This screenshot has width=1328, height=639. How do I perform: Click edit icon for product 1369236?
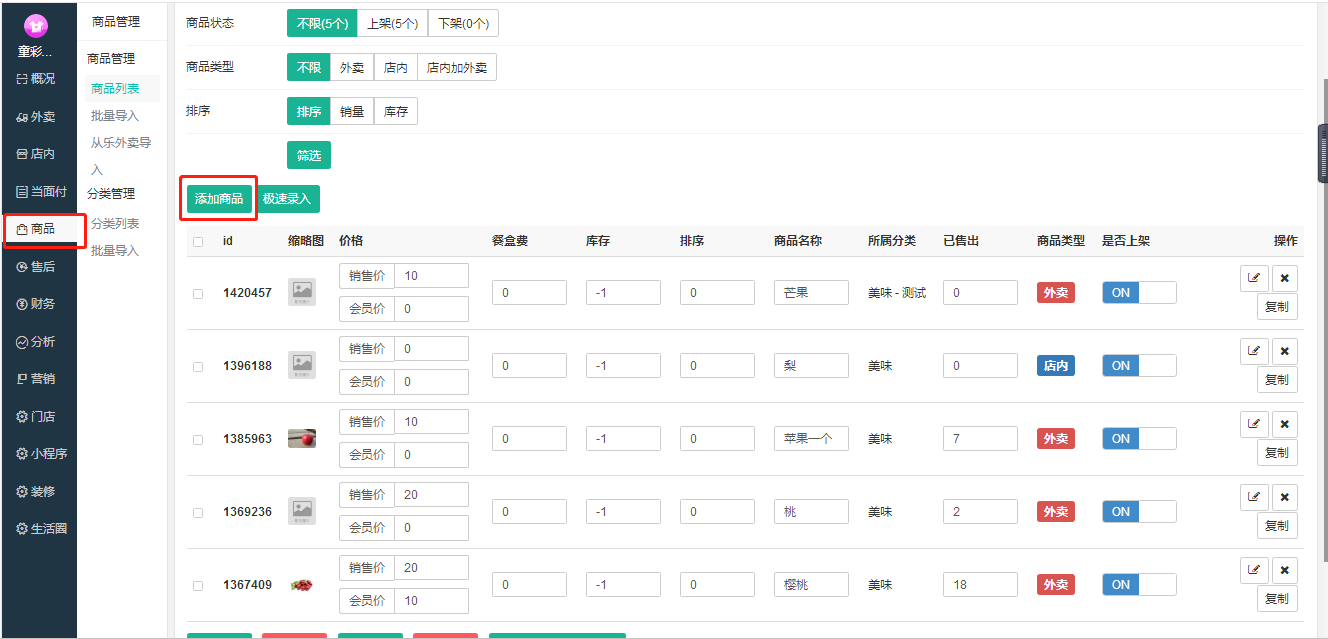(1254, 497)
